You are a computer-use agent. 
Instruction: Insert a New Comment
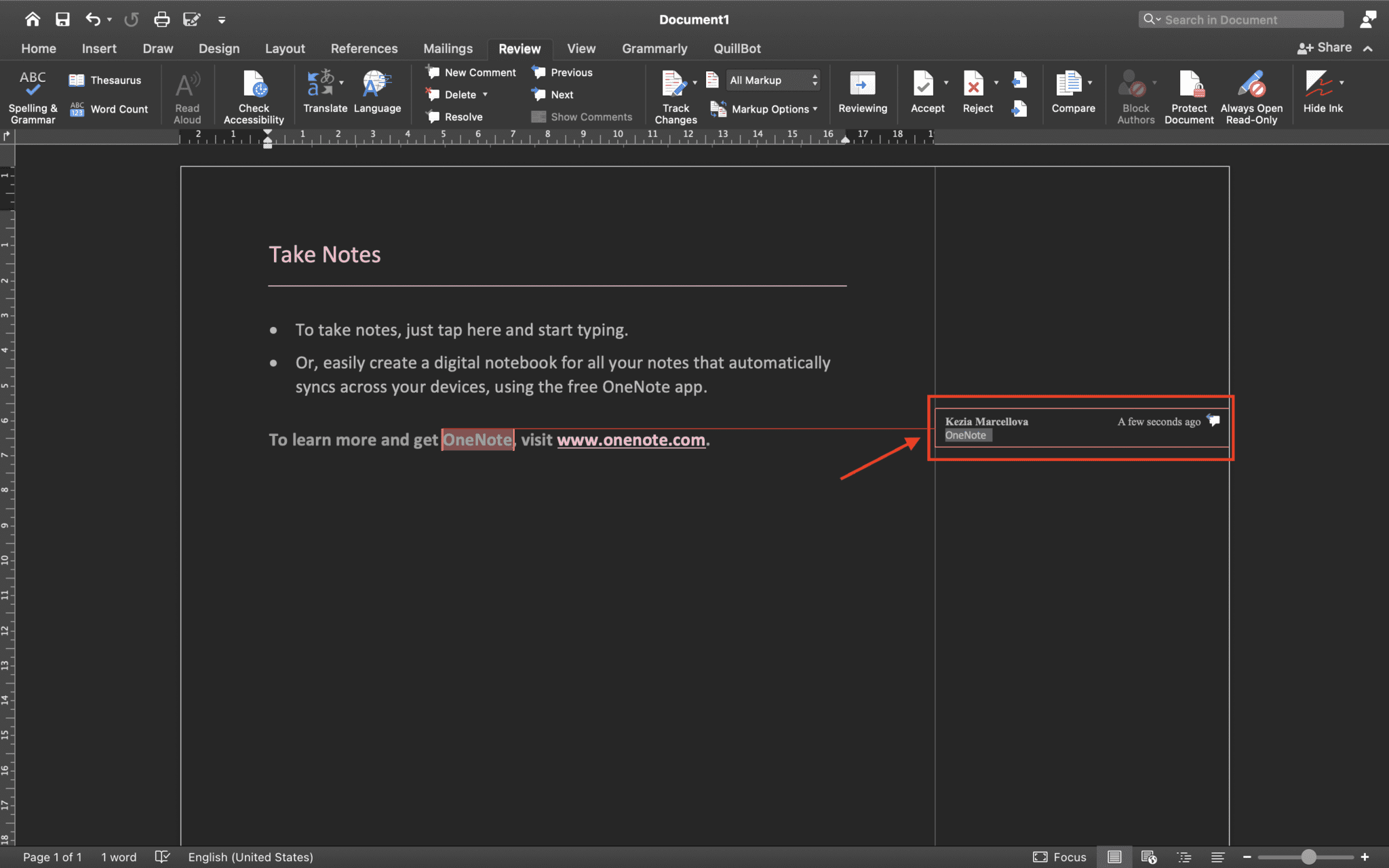pos(471,72)
